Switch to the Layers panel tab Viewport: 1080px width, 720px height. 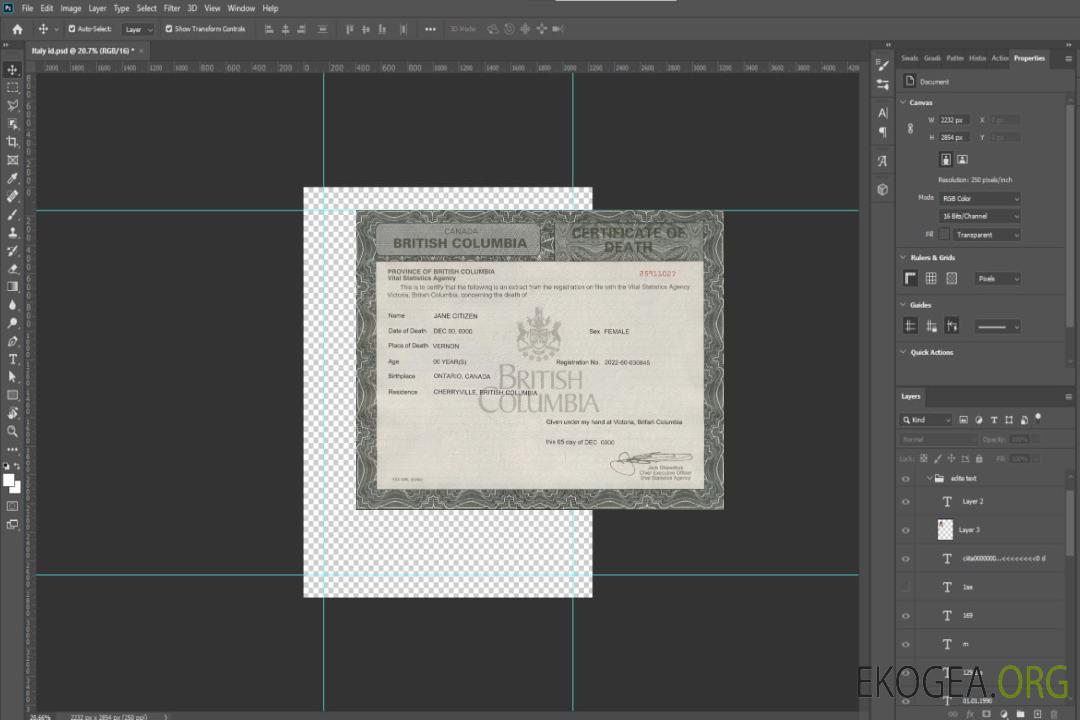911,396
